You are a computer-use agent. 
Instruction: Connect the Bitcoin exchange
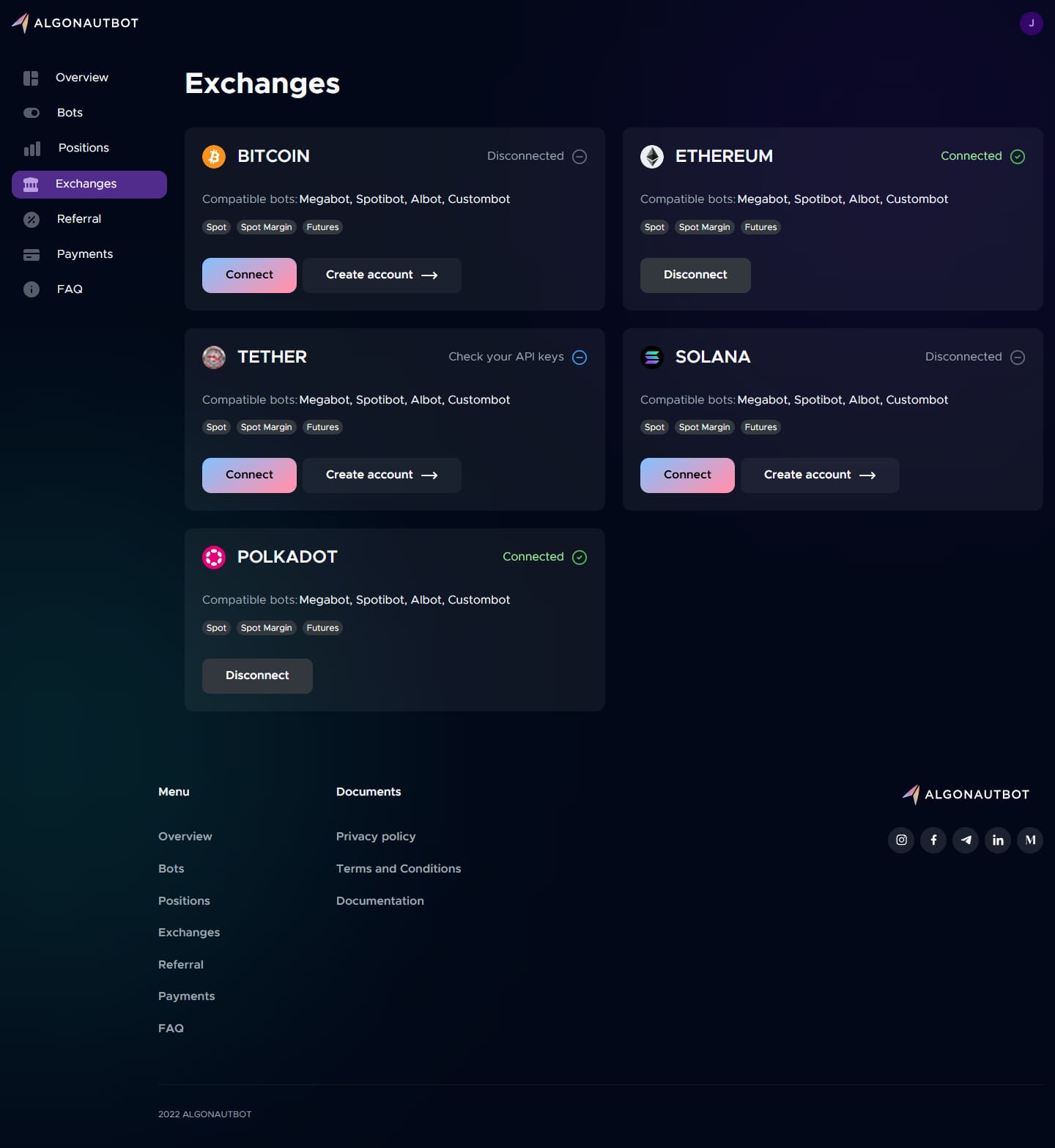[x=249, y=275]
